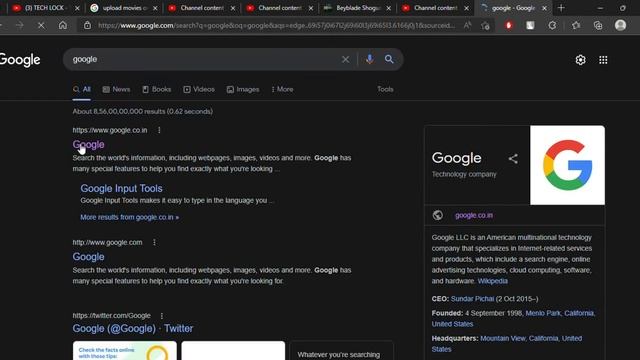Viewport: 640px width, 360px height.
Task: Go forward in browser history
Action: pos(20,25)
